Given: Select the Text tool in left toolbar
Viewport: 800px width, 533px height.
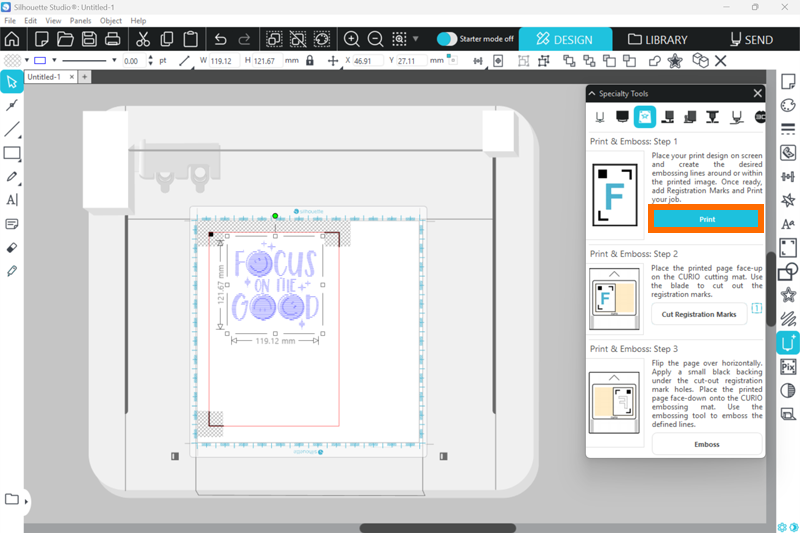Looking at the screenshot, I should coord(12,200).
